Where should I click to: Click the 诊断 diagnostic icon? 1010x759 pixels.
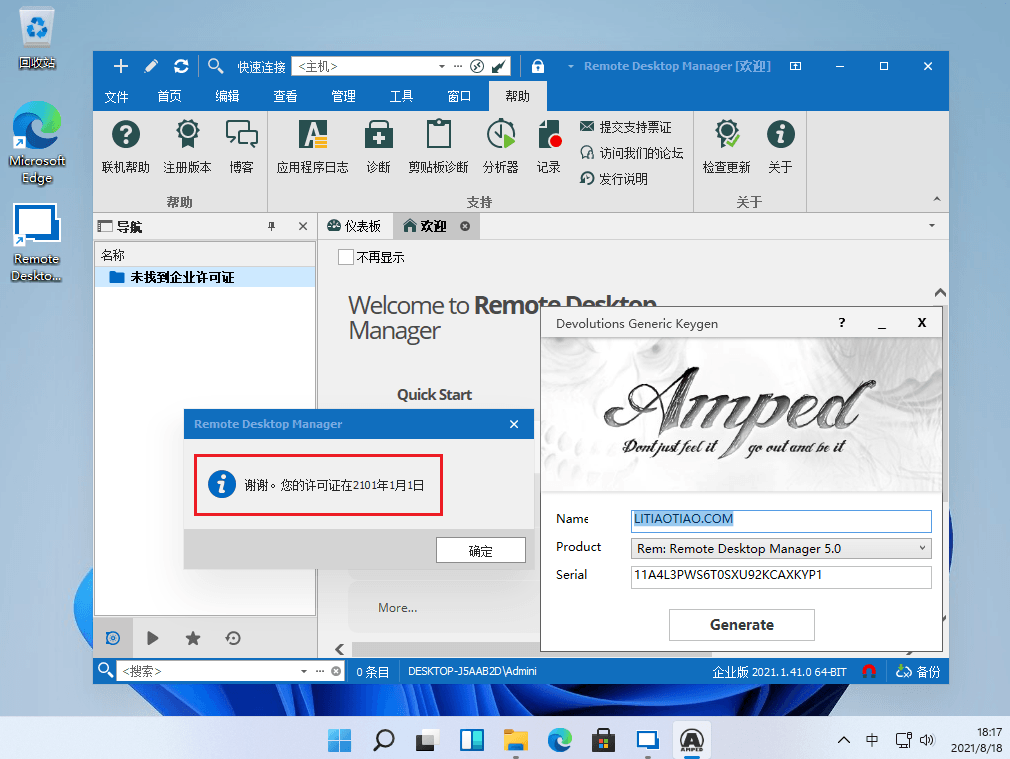(379, 147)
